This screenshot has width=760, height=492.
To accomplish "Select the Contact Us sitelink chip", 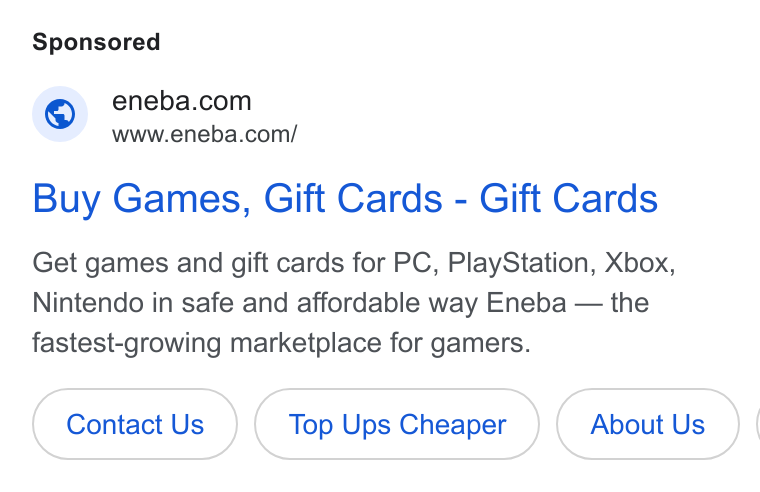I will [x=135, y=424].
